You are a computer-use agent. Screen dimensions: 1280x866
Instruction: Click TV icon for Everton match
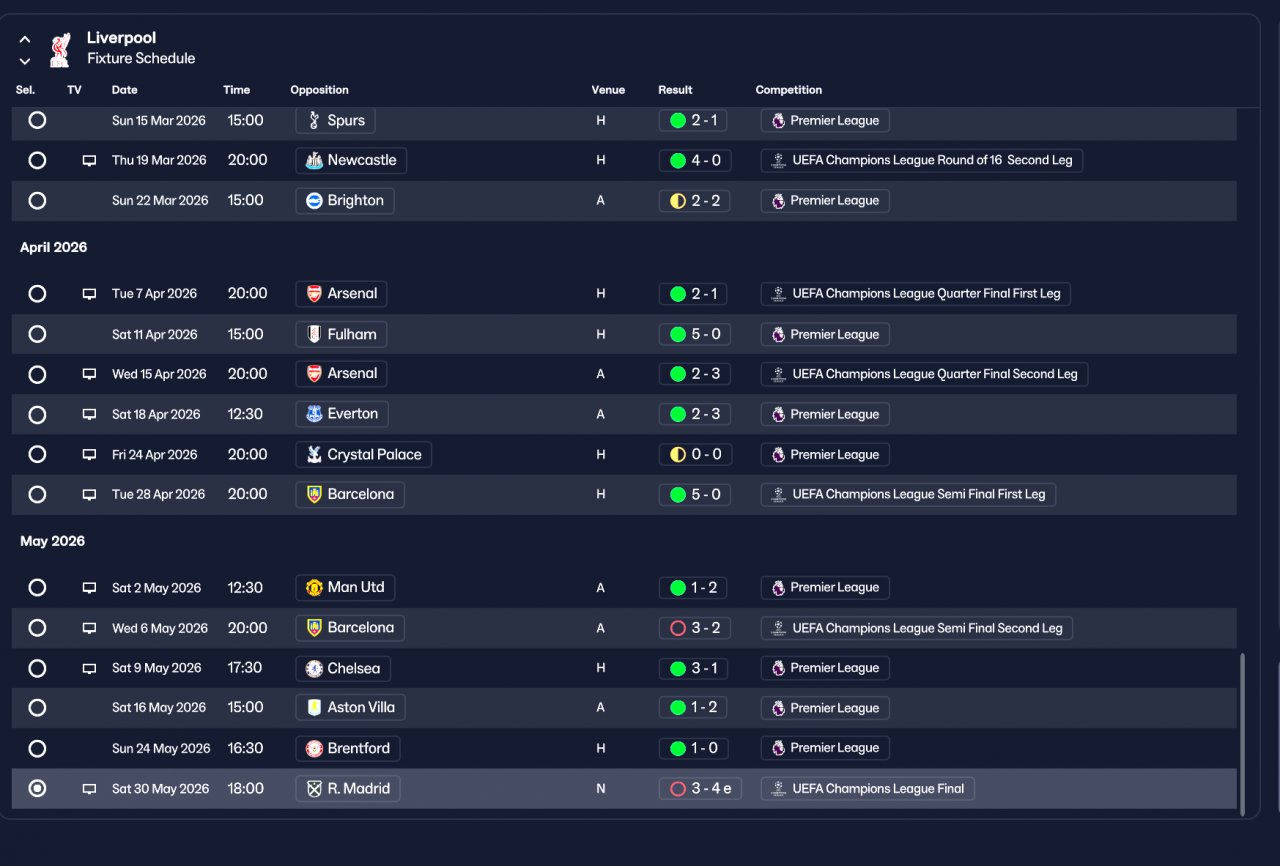[x=89, y=415]
